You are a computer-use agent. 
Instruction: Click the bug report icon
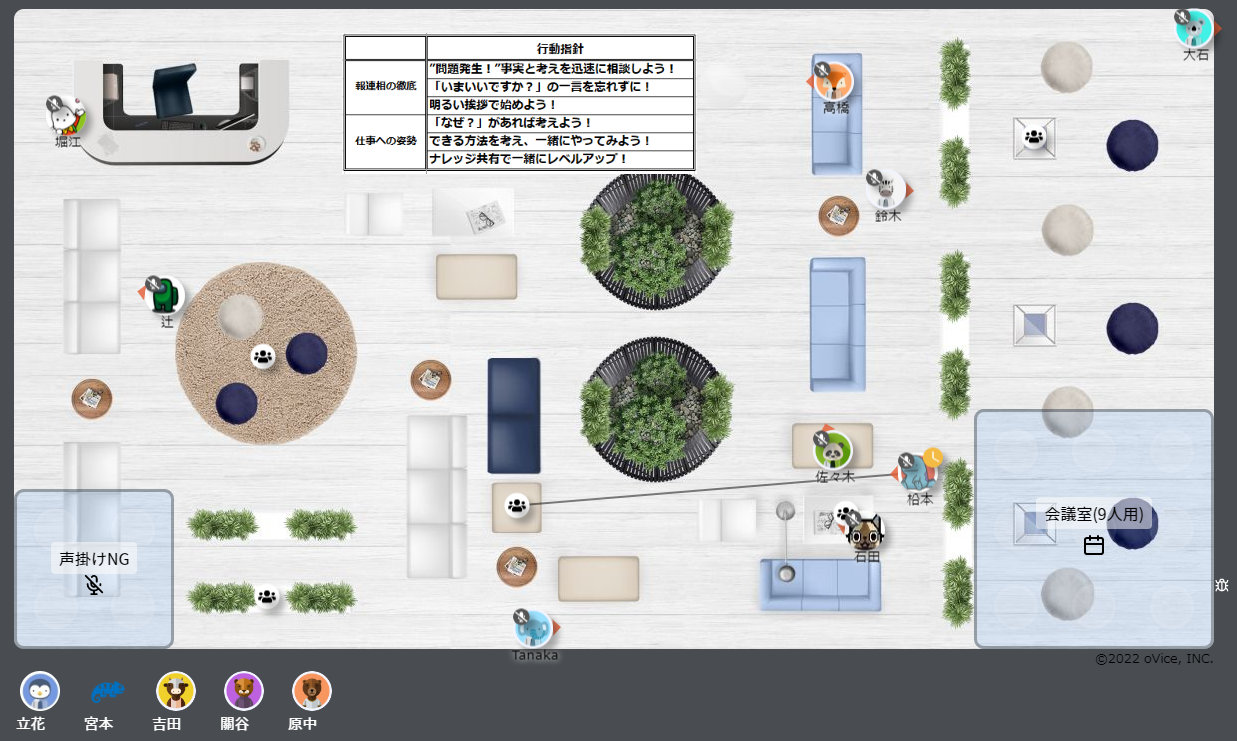click(1222, 585)
